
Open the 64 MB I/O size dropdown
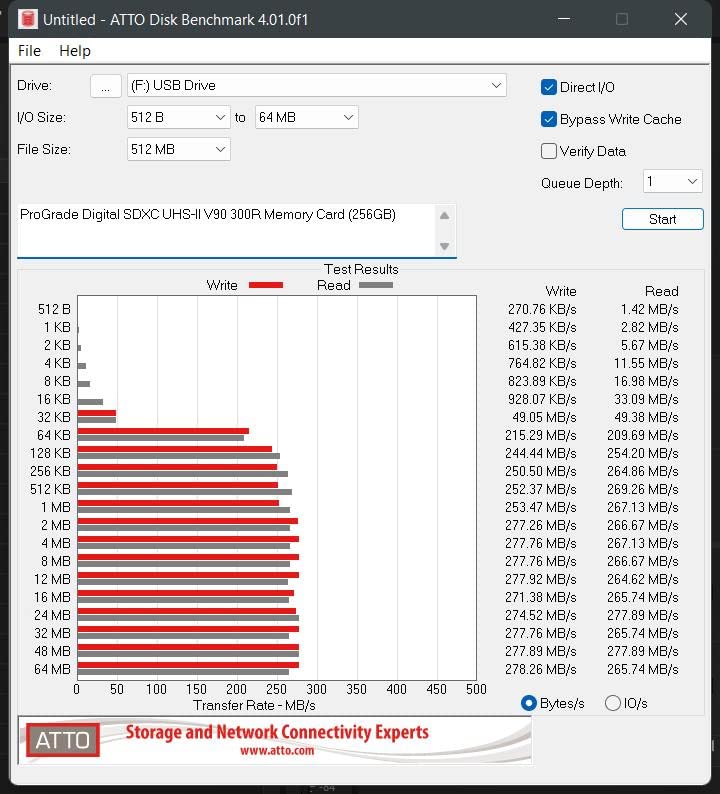pos(307,117)
